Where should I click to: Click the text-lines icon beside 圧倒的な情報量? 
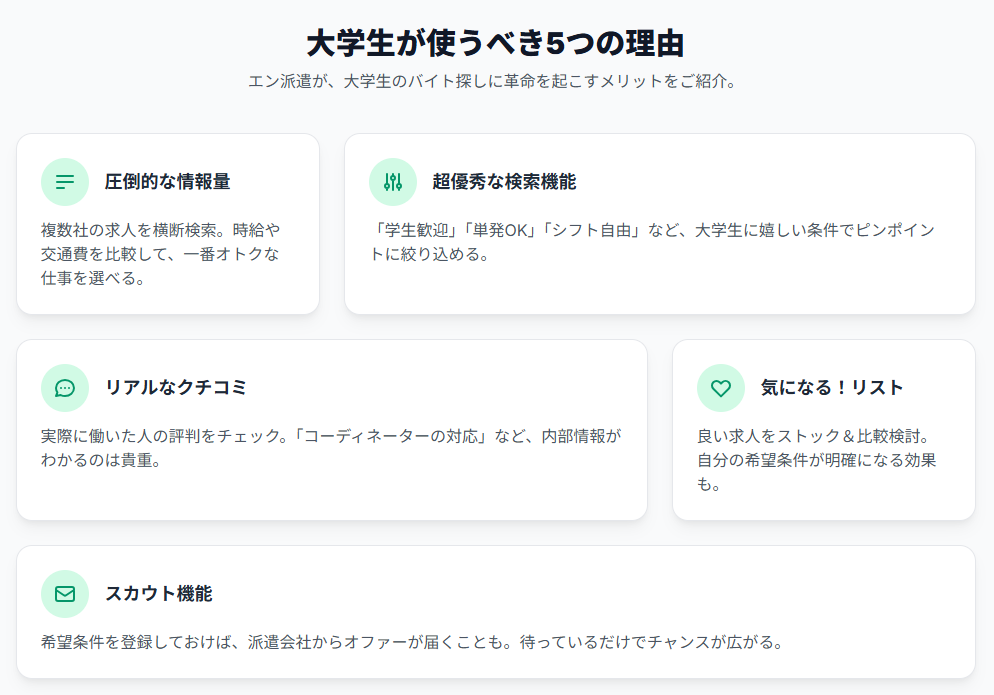pos(65,182)
